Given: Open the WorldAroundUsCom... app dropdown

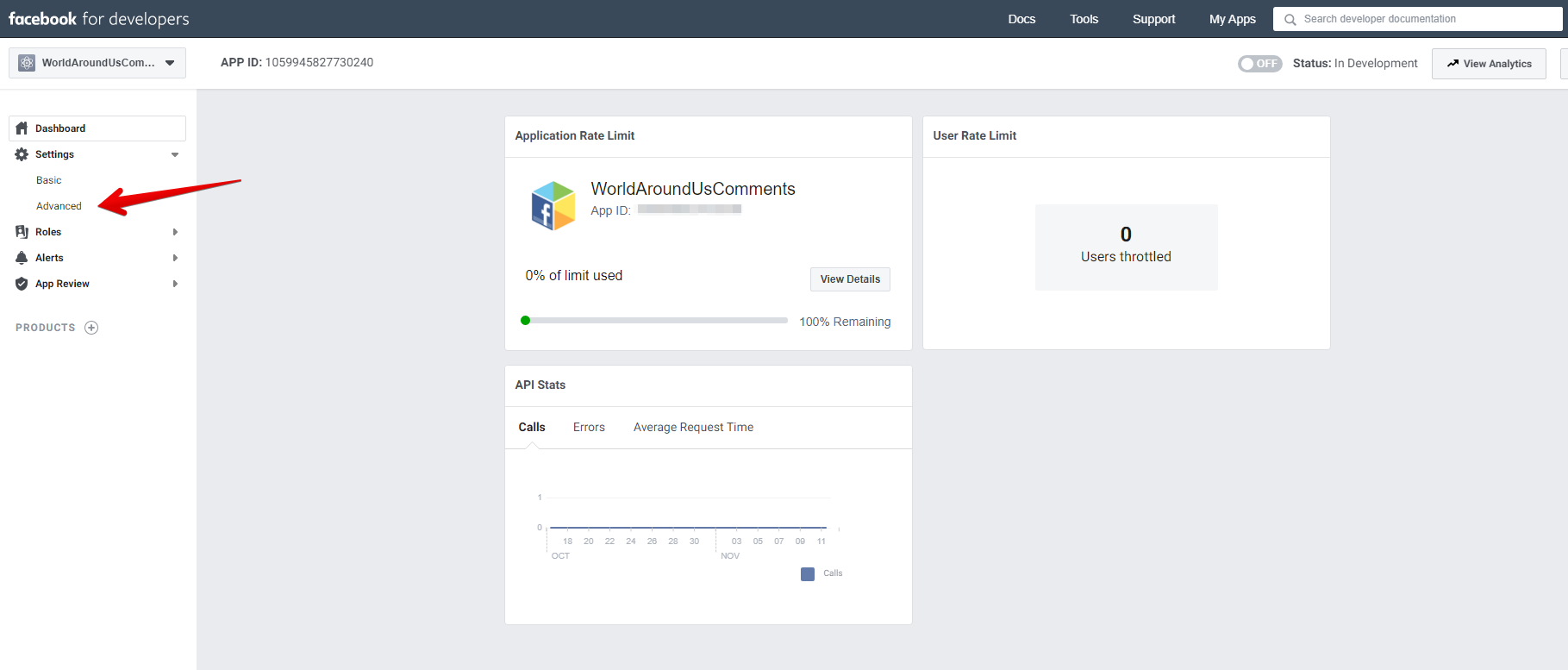Looking at the screenshot, I should [97, 63].
